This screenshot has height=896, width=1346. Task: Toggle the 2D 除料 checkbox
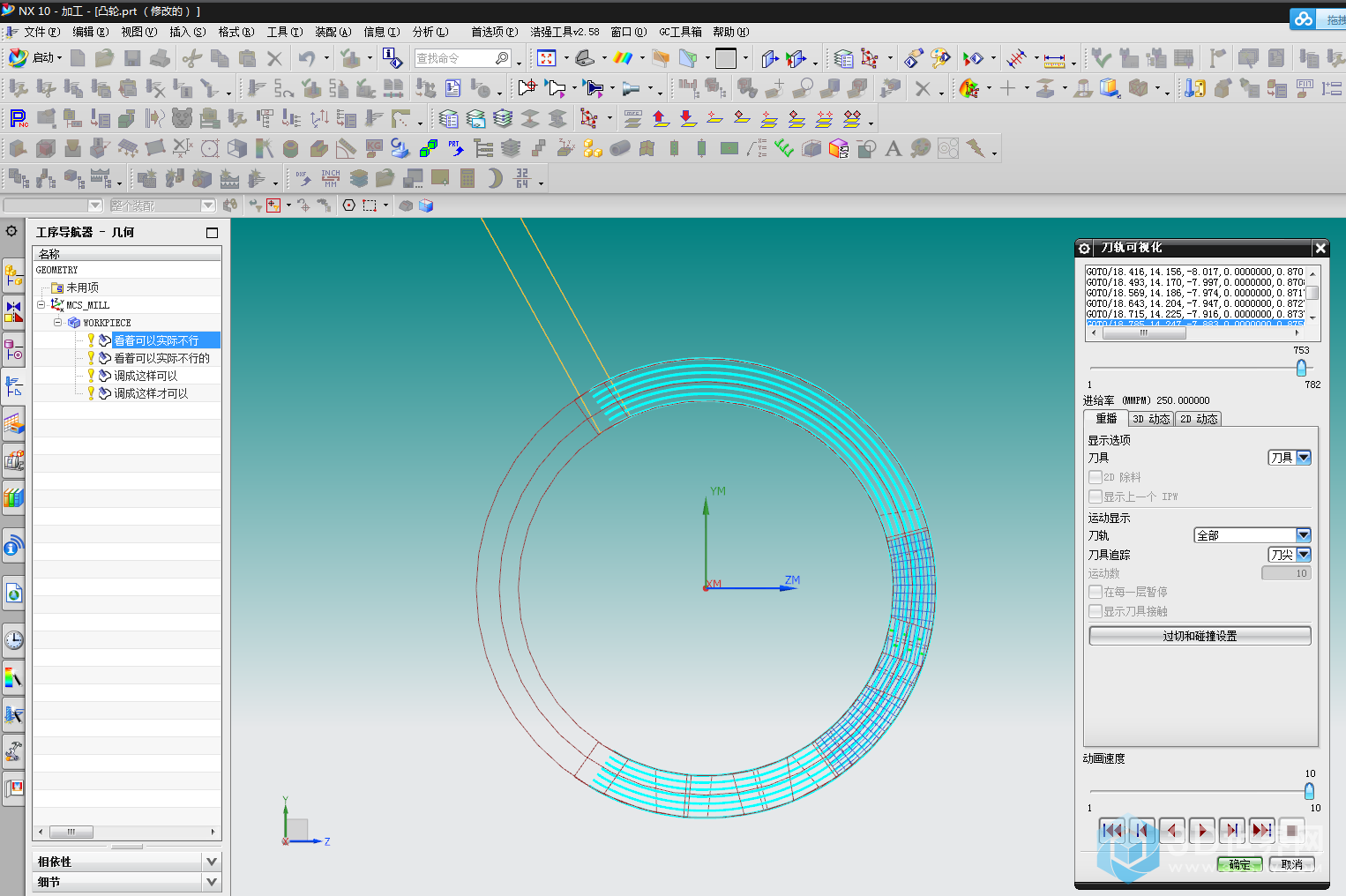[x=1095, y=477]
